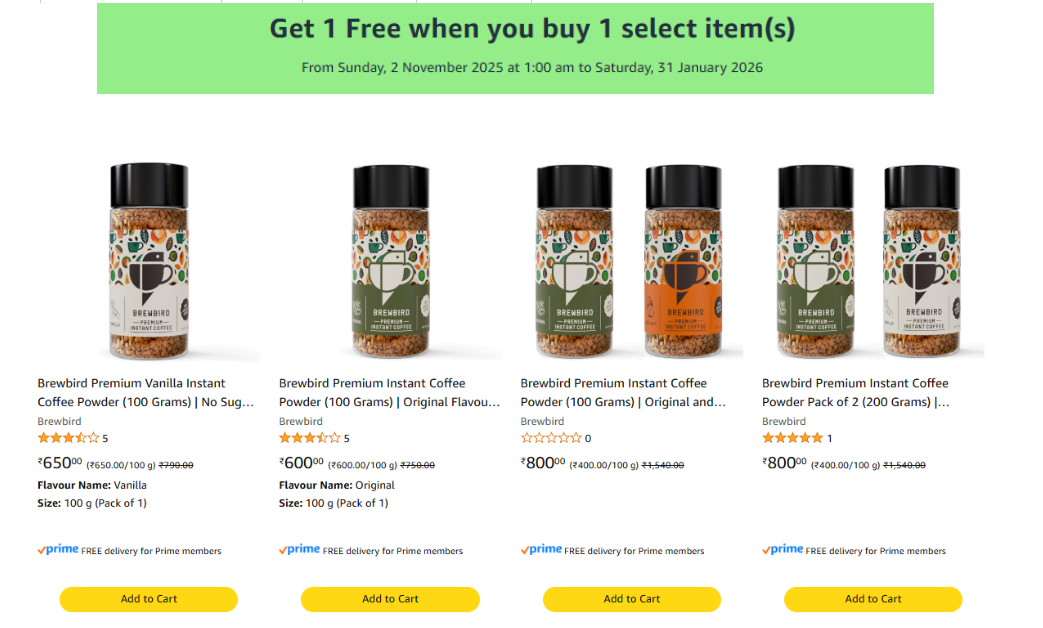The height and width of the screenshot is (628, 1043).
Task: Click the empty star rating with 0 reviews
Action: point(551,438)
